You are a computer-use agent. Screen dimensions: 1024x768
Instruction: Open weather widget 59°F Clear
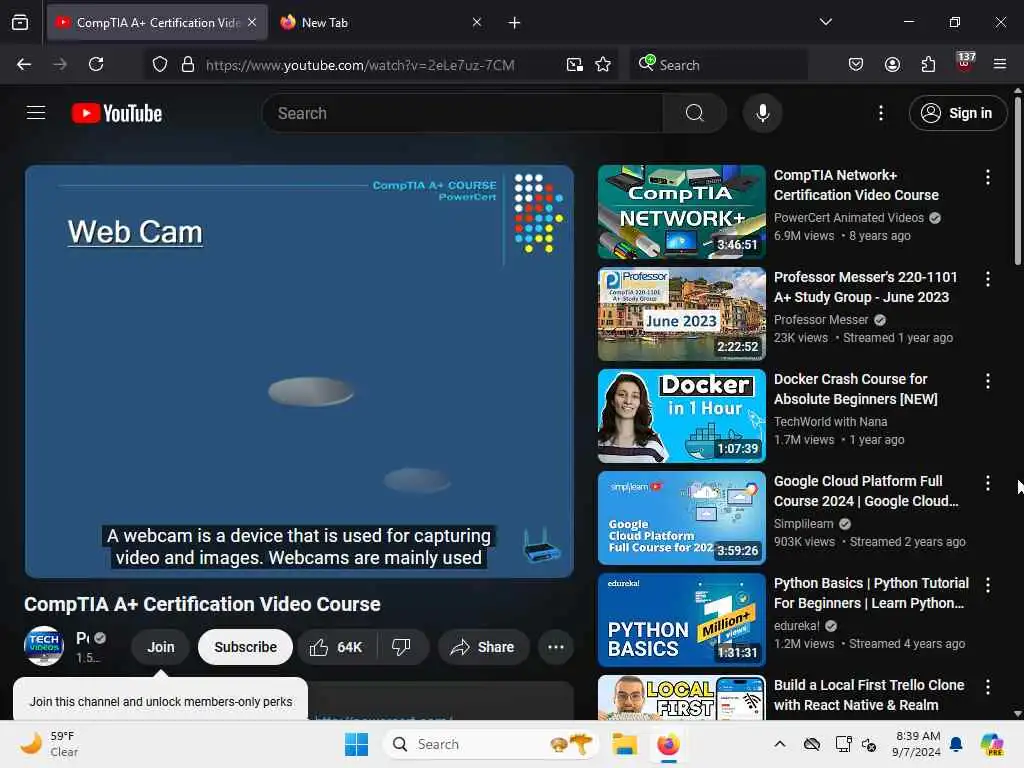point(49,744)
